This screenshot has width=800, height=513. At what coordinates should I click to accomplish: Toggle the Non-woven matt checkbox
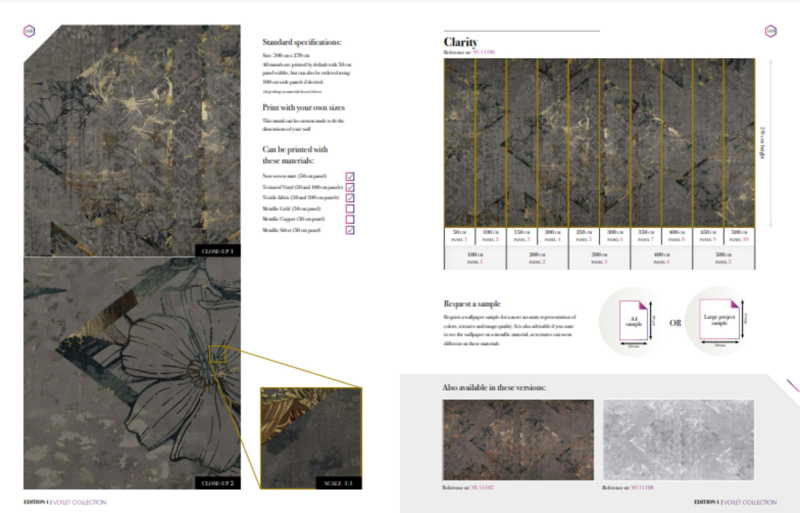(x=350, y=177)
